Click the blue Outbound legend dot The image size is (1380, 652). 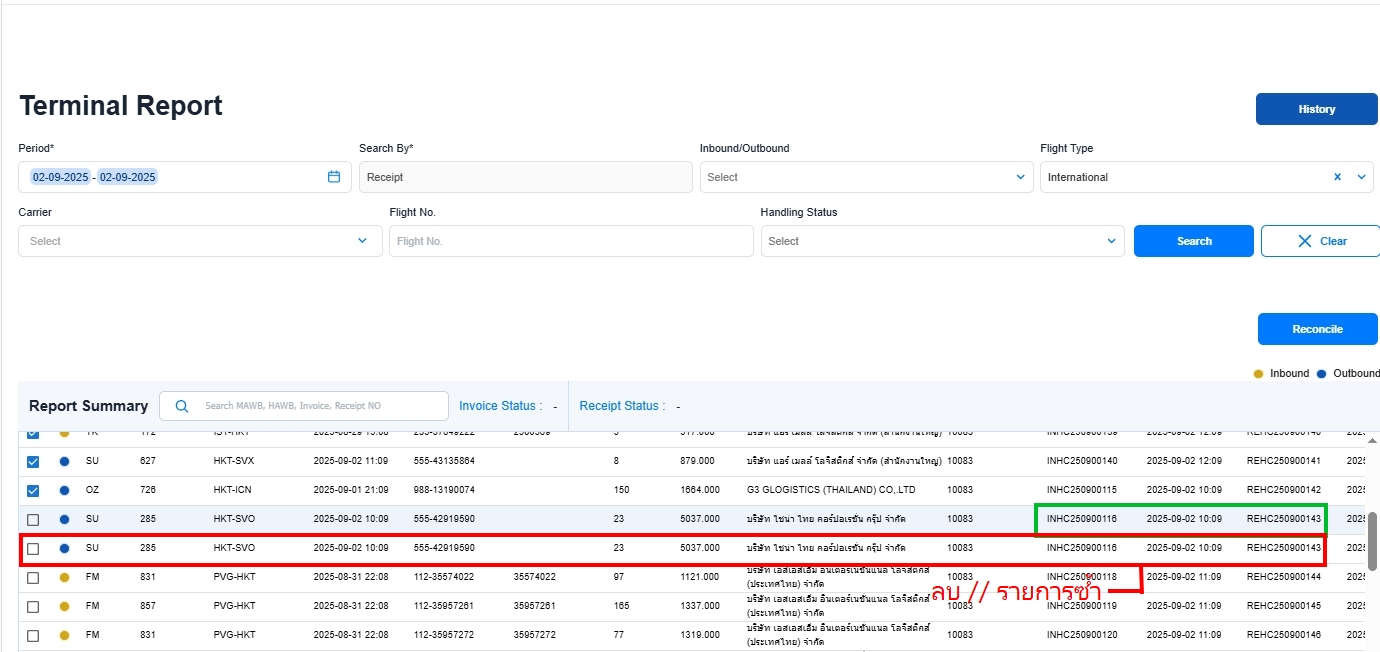1321,374
